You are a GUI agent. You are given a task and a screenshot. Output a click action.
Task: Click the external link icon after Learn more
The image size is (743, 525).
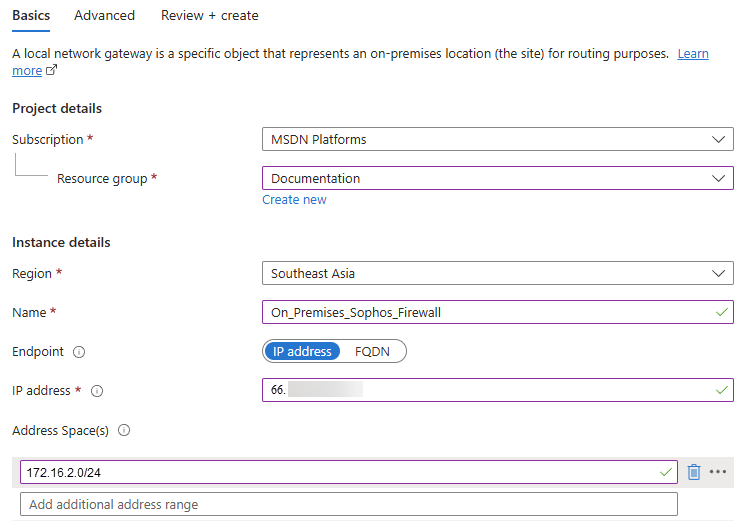click(52, 71)
